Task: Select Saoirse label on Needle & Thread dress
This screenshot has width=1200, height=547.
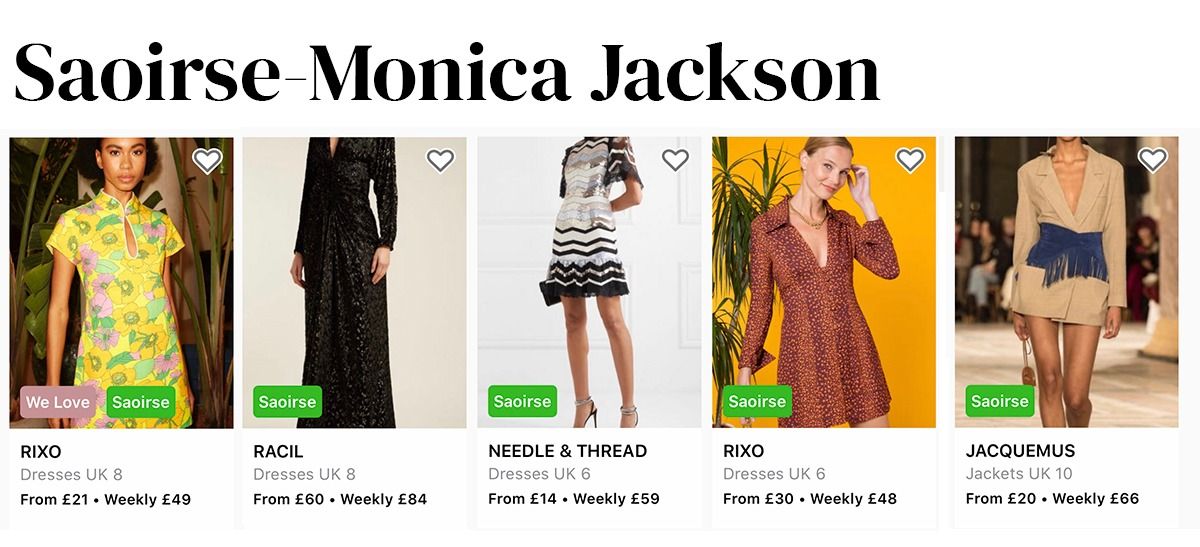Action: (522, 402)
